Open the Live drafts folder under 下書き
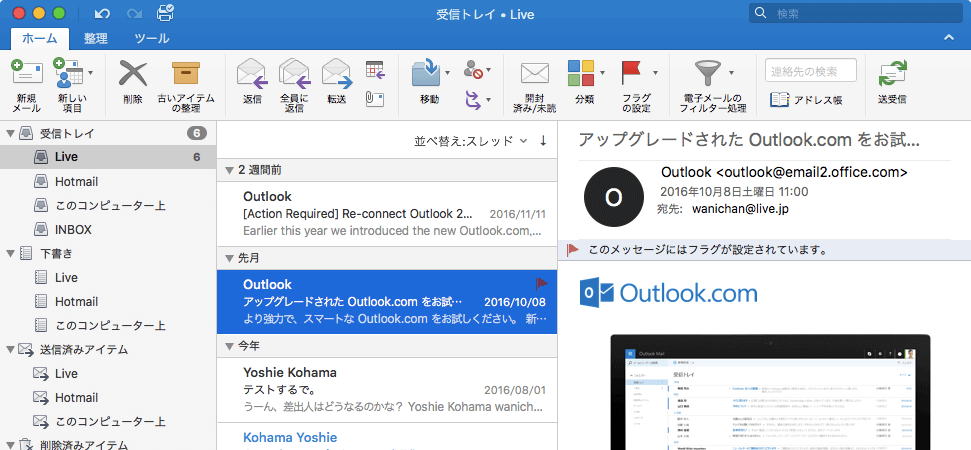The height and width of the screenshot is (450, 971). coord(108,277)
